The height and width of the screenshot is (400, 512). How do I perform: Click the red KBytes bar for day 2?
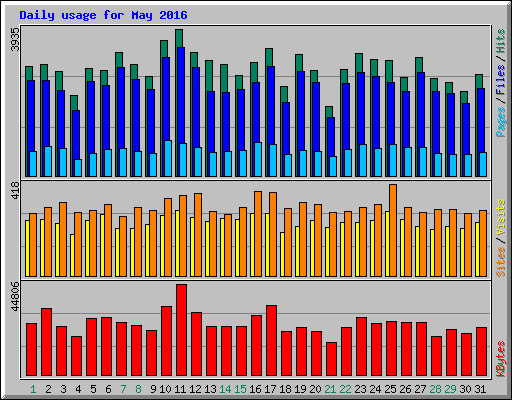click(46, 342)
